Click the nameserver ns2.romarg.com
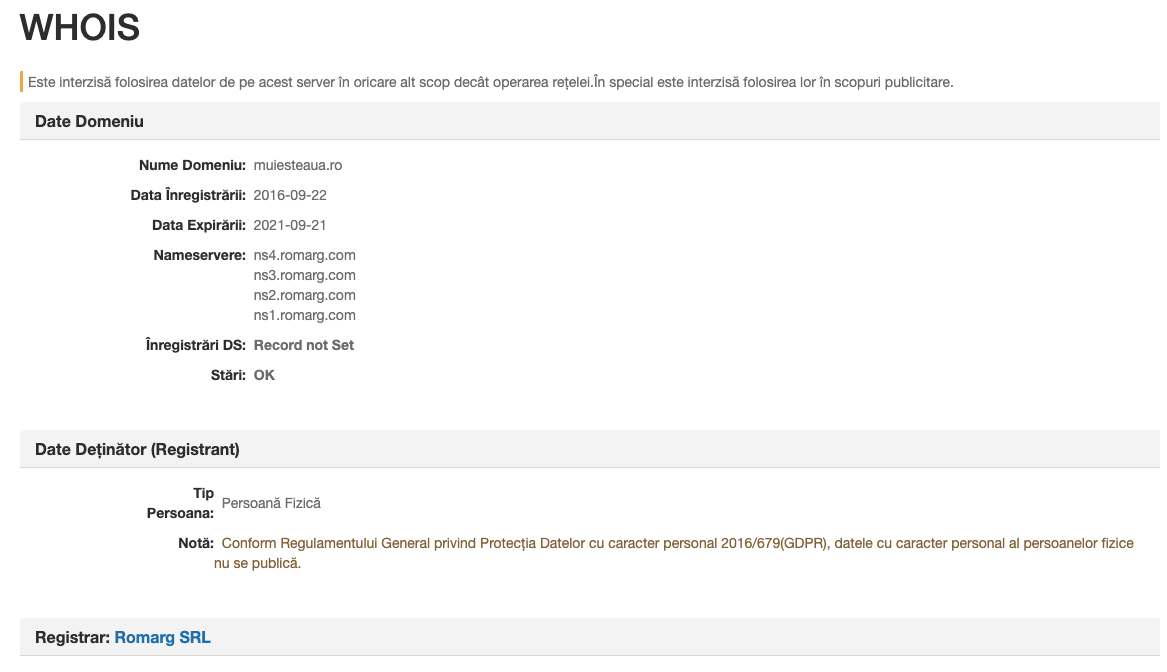The image size is (1167, 672). 304,294
